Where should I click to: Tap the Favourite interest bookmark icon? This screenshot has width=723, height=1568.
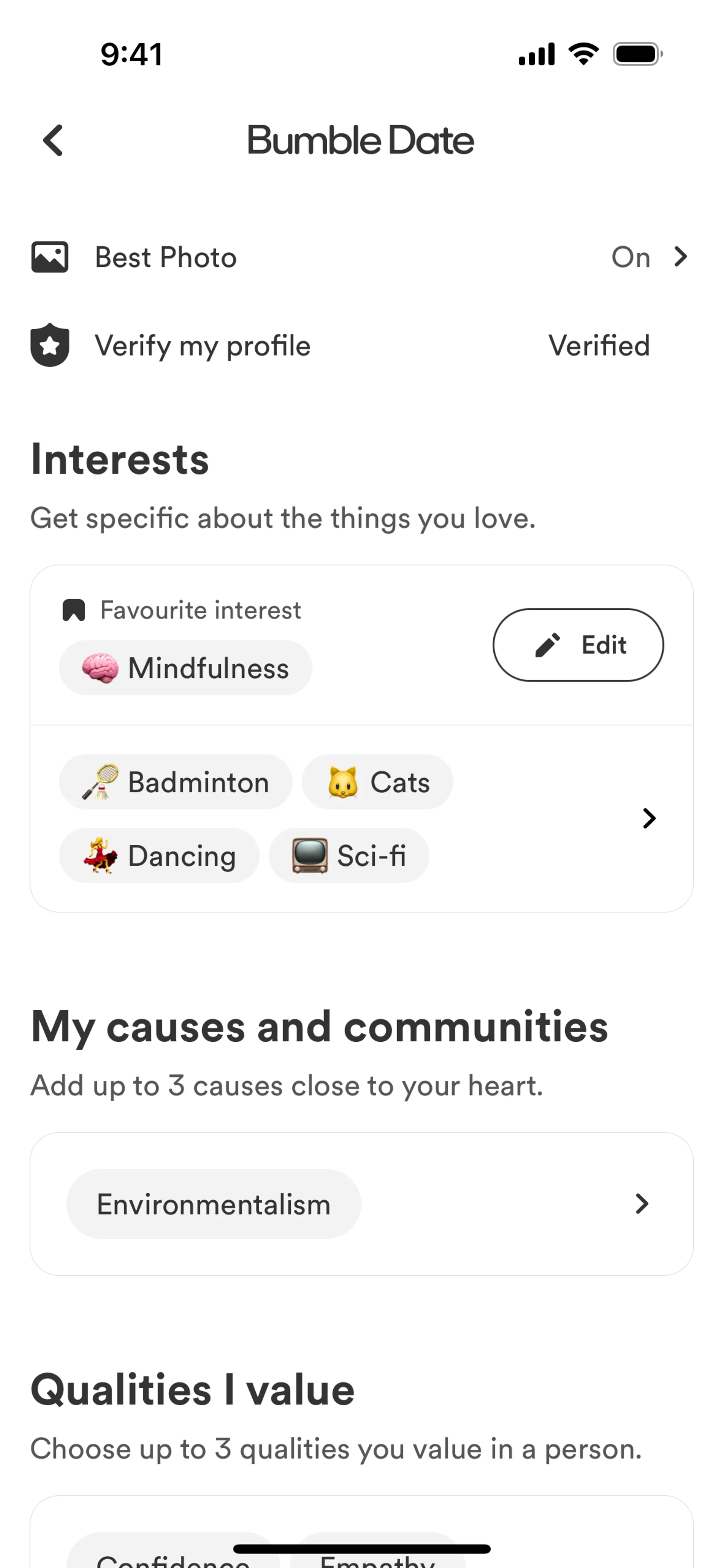coord(74,610)
